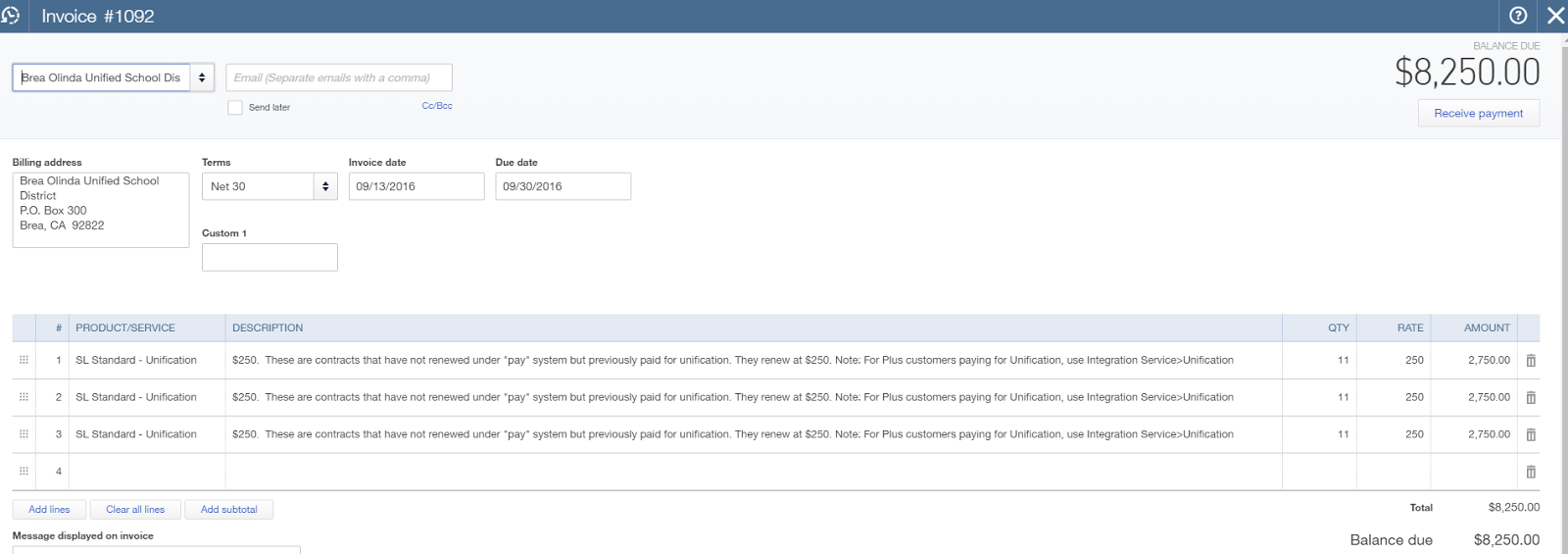Select the Invoice date field
Viewport: 1568px width, 554px height.
tap(416, 186)
